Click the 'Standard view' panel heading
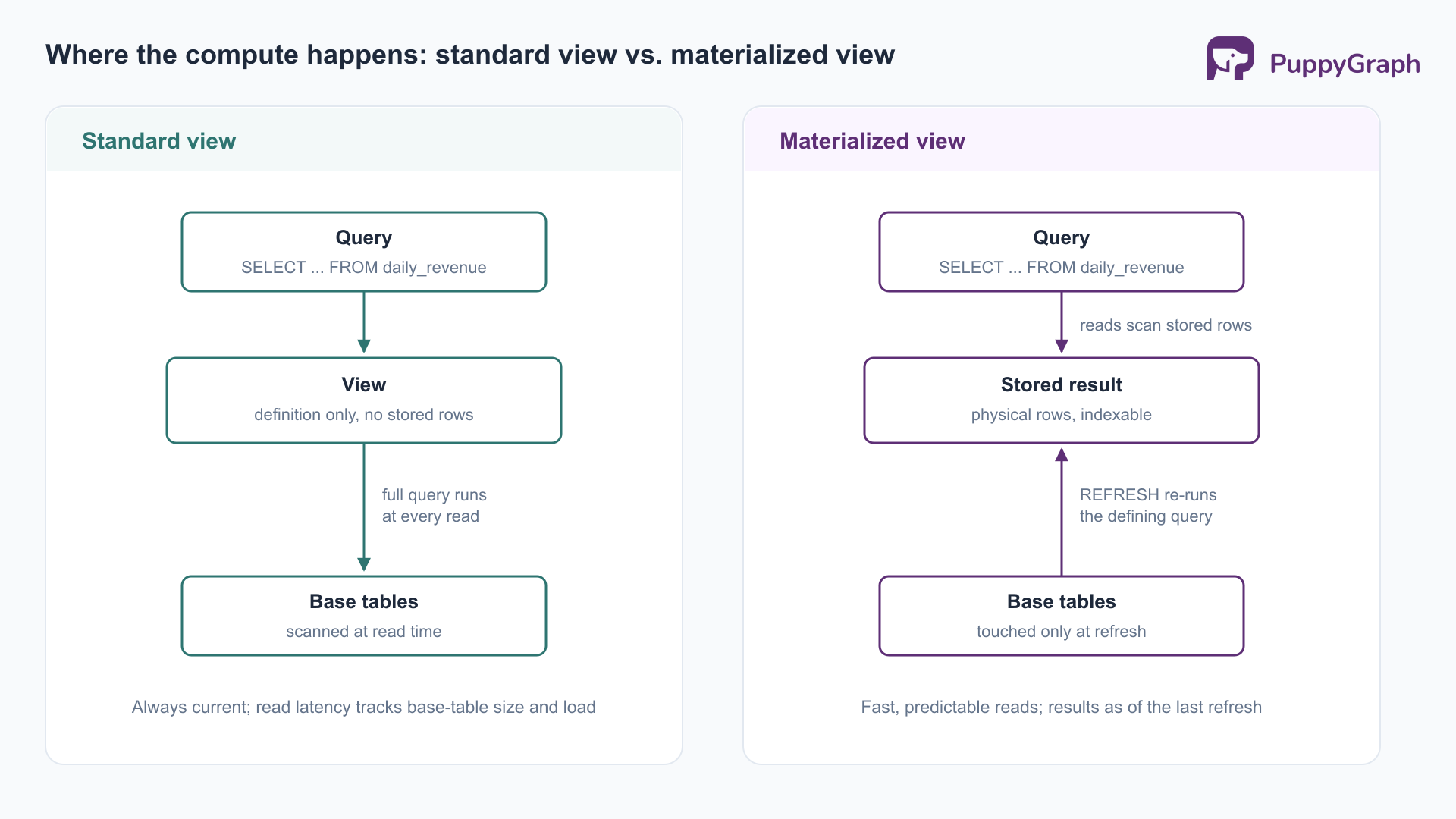The height and width of the screenshot is (819, 1456). click(x=158, y=141)
